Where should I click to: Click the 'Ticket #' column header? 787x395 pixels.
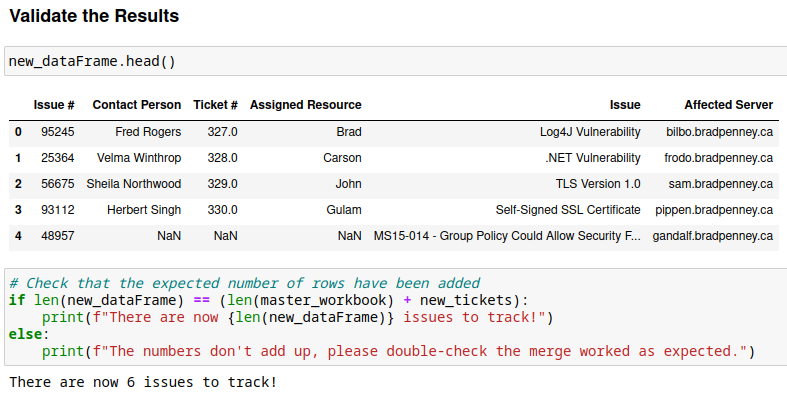pos(215,105)
